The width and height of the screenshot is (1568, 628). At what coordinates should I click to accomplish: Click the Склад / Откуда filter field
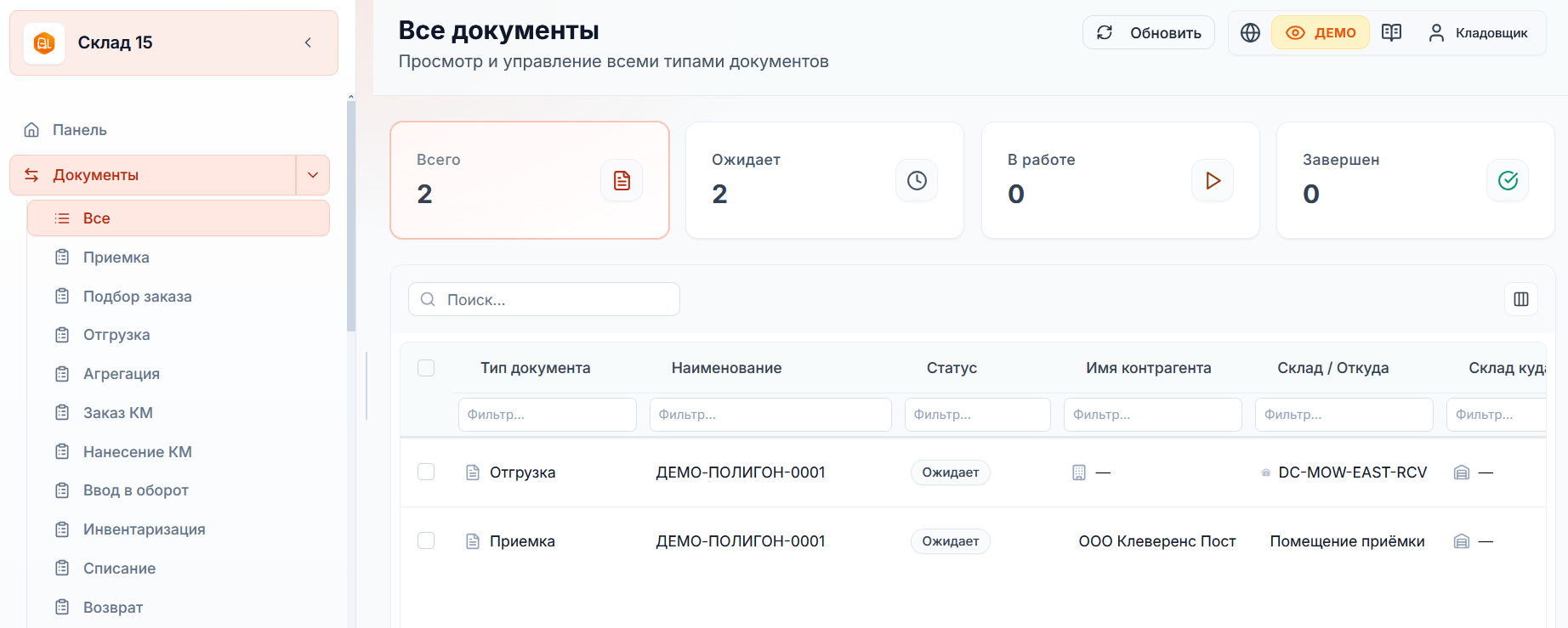point(1344,415)
